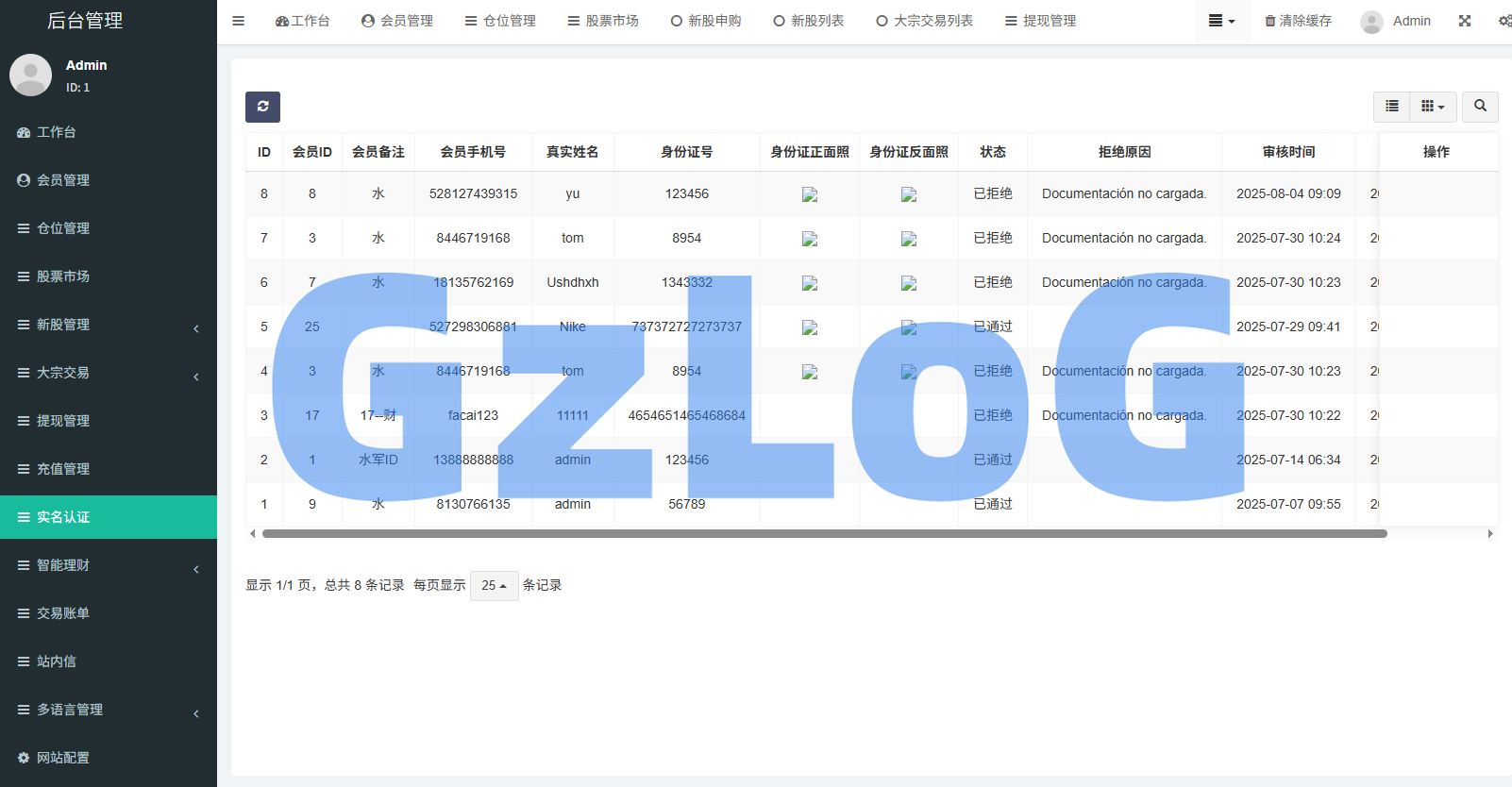This screenshot has height=787, width=1512.
Task: Switch to the 提现管理 top tab
Action: [x=1040, y=21]
